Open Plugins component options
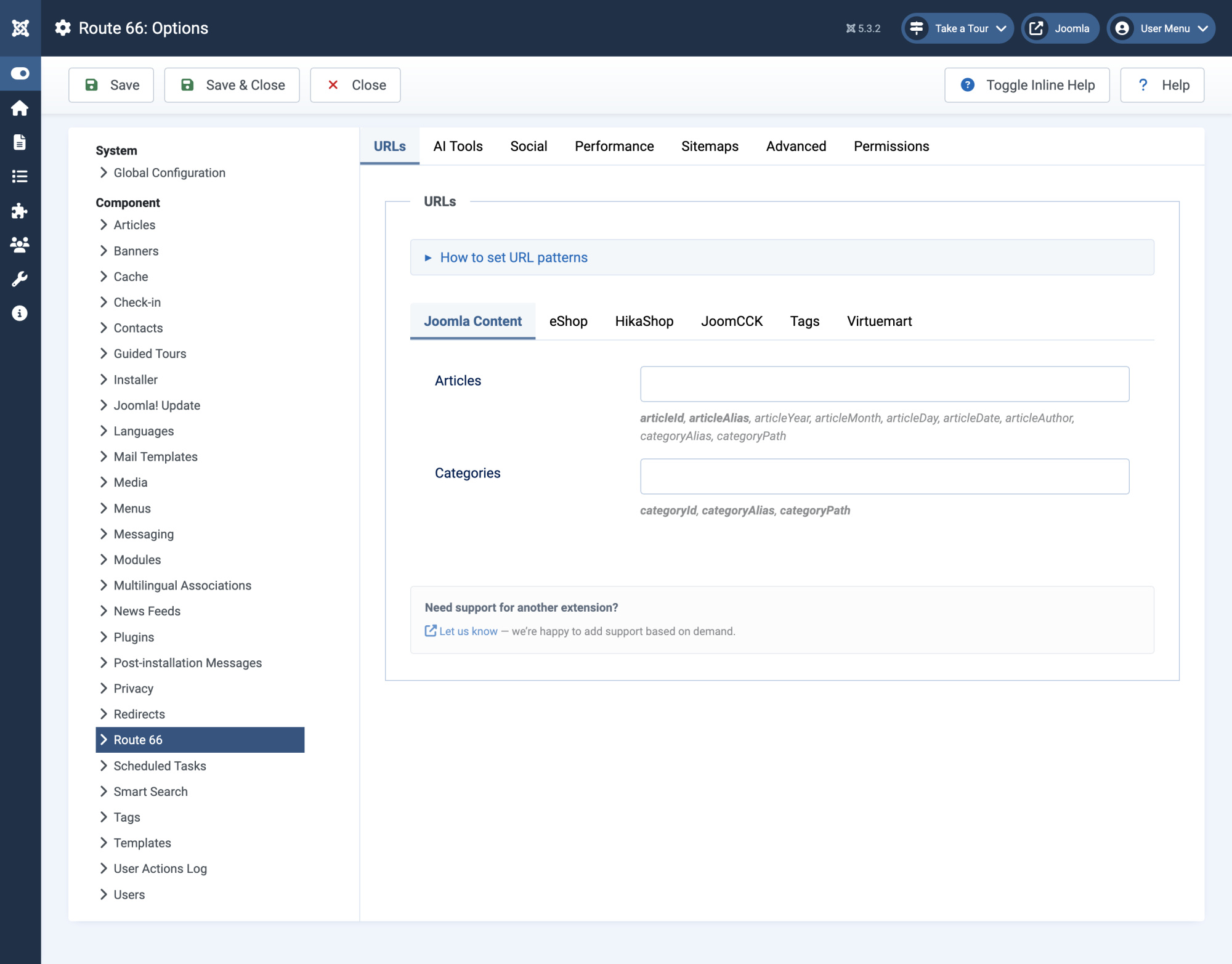The image size is (1232, 964). pos(134,637)
